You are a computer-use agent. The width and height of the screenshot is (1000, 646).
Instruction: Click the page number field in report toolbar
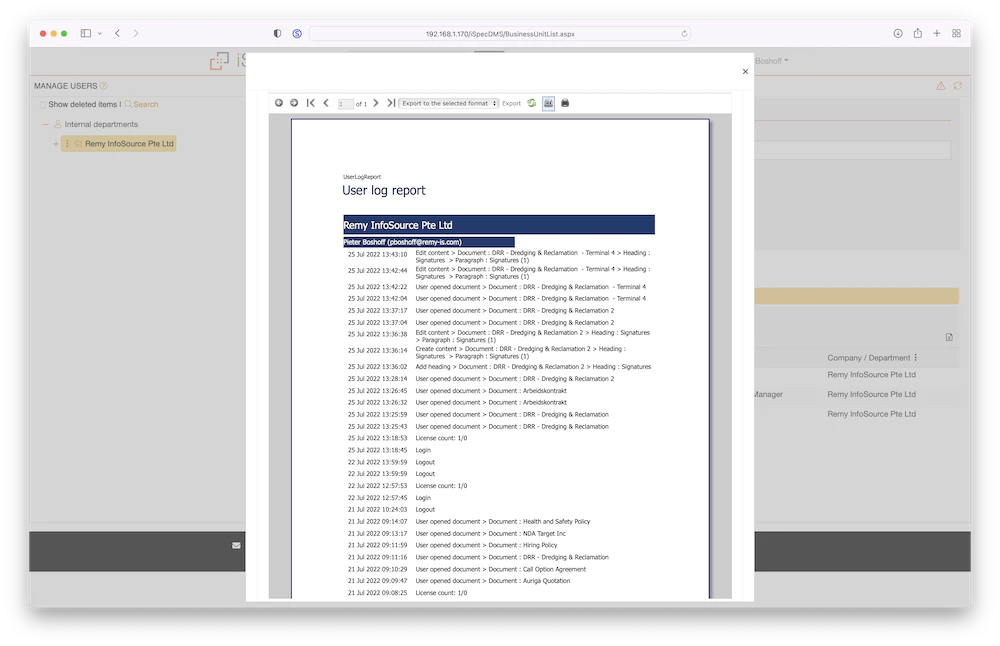coord(345,103)
